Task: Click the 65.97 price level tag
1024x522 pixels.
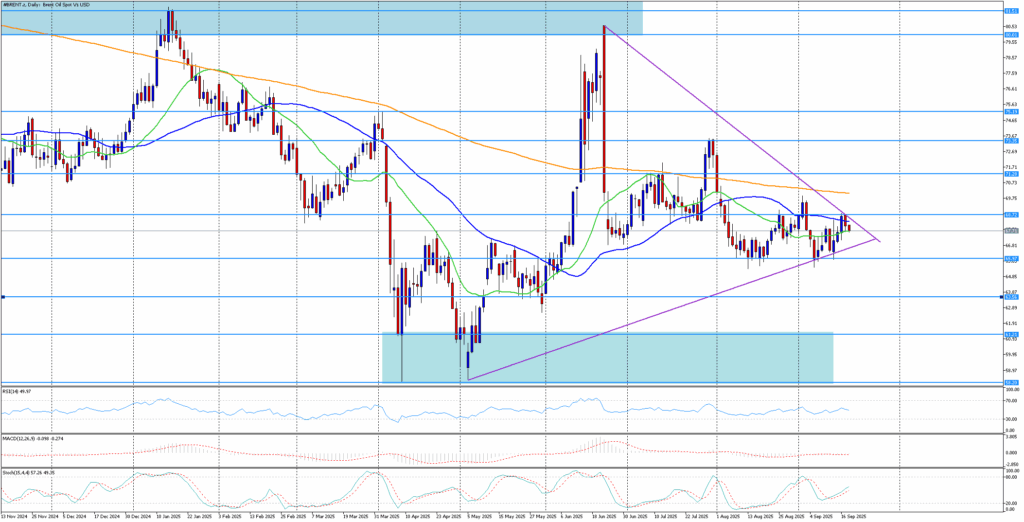Action: 1010,259
